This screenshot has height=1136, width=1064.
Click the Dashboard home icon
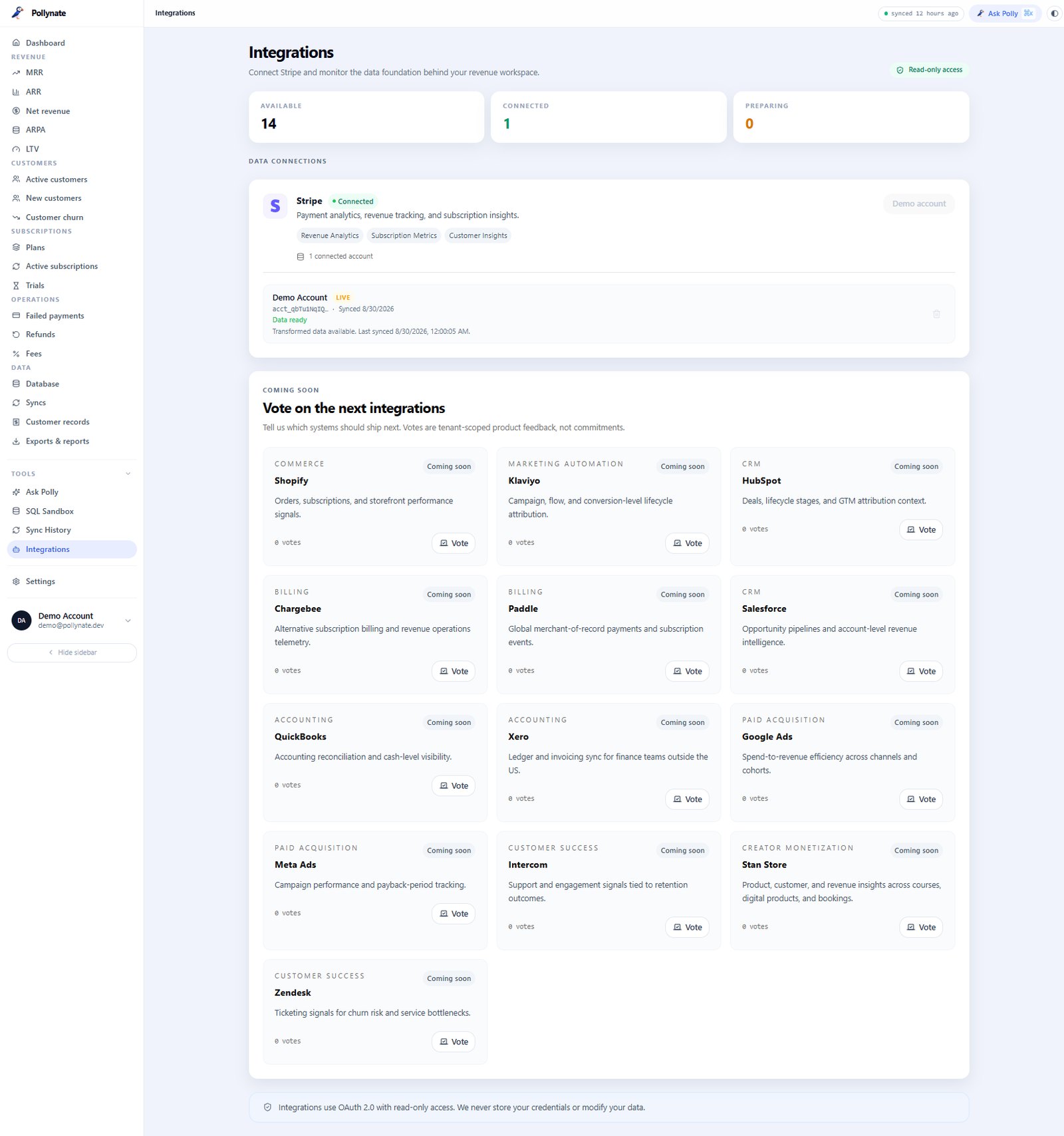pos(16,43)
